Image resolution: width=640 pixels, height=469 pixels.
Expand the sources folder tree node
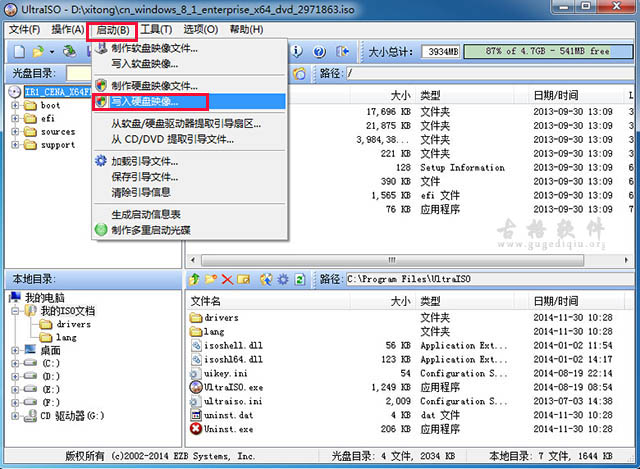coord(15,131)
